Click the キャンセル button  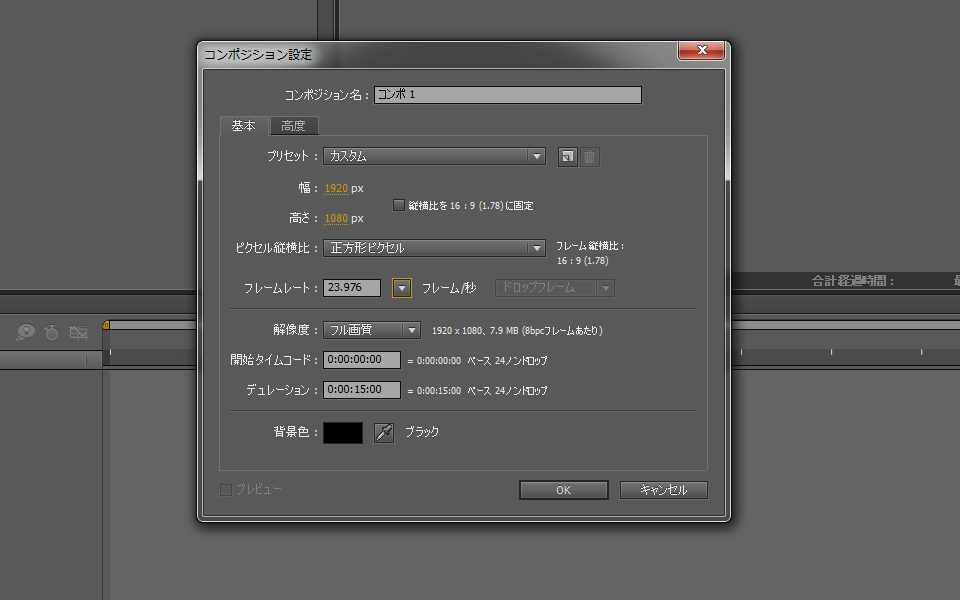point(664,490)
